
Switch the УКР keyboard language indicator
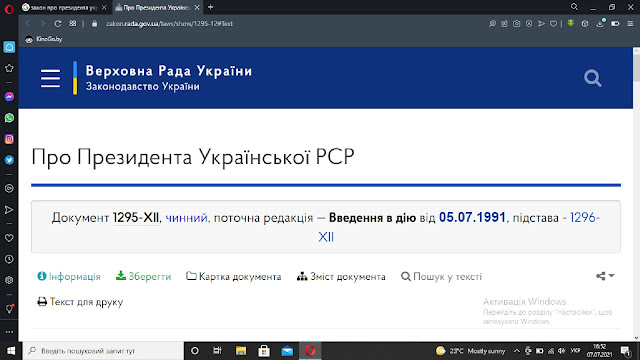(575, 351)
